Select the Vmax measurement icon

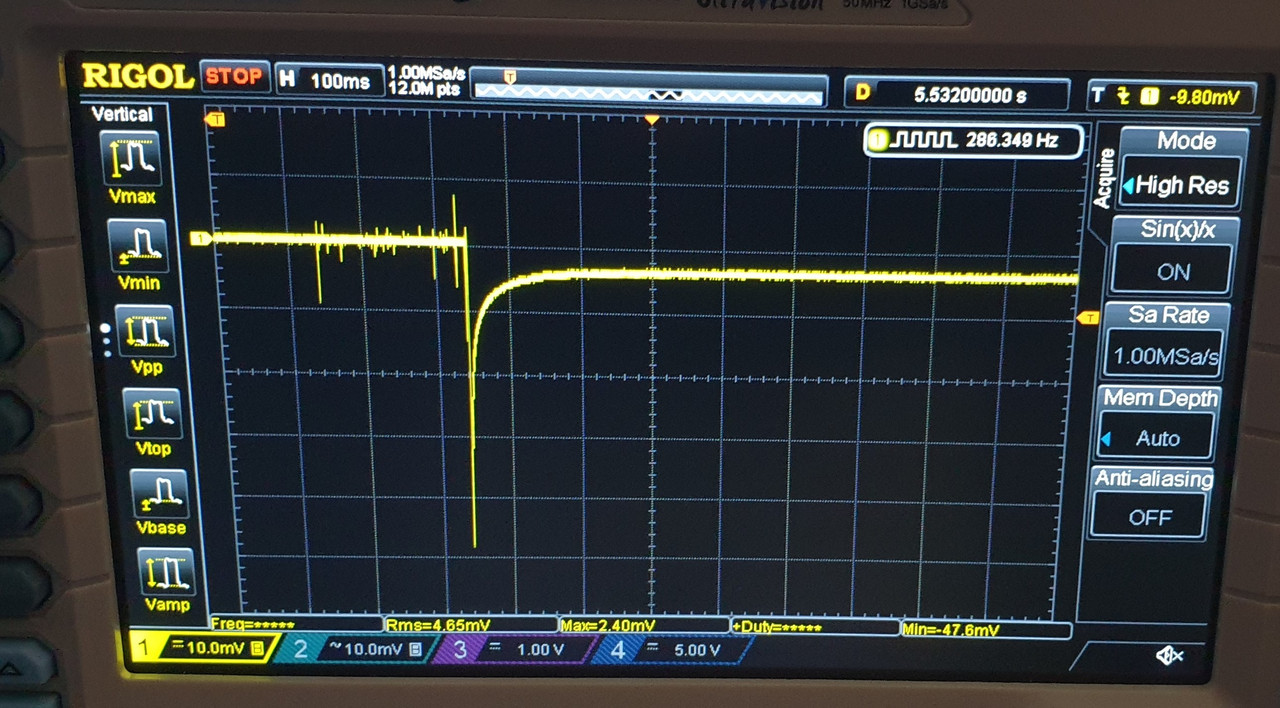pyautogui.click(x=134, y=158)
